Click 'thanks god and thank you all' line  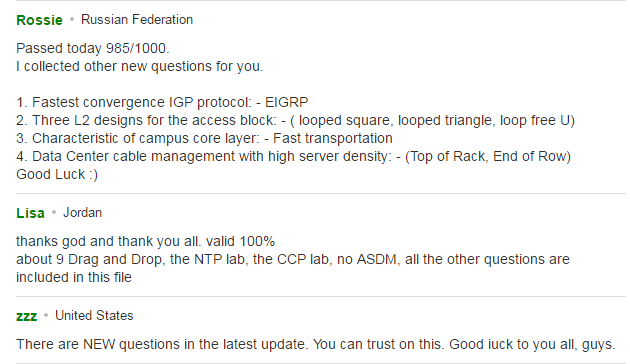pyautogui.click(x=145, y=241)
